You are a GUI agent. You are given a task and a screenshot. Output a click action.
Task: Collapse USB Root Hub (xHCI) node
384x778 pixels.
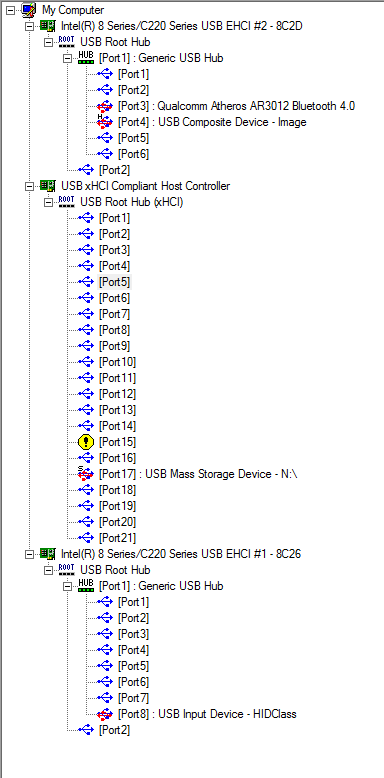click(x=49, y=202)
